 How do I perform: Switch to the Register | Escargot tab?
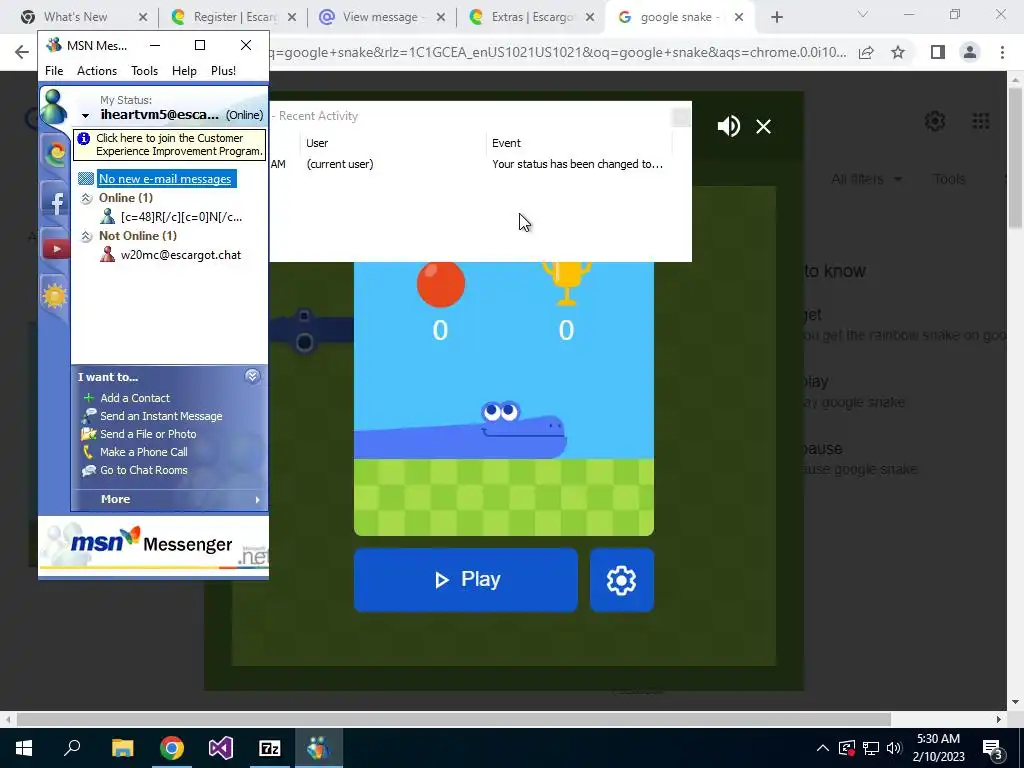point(234,17)
